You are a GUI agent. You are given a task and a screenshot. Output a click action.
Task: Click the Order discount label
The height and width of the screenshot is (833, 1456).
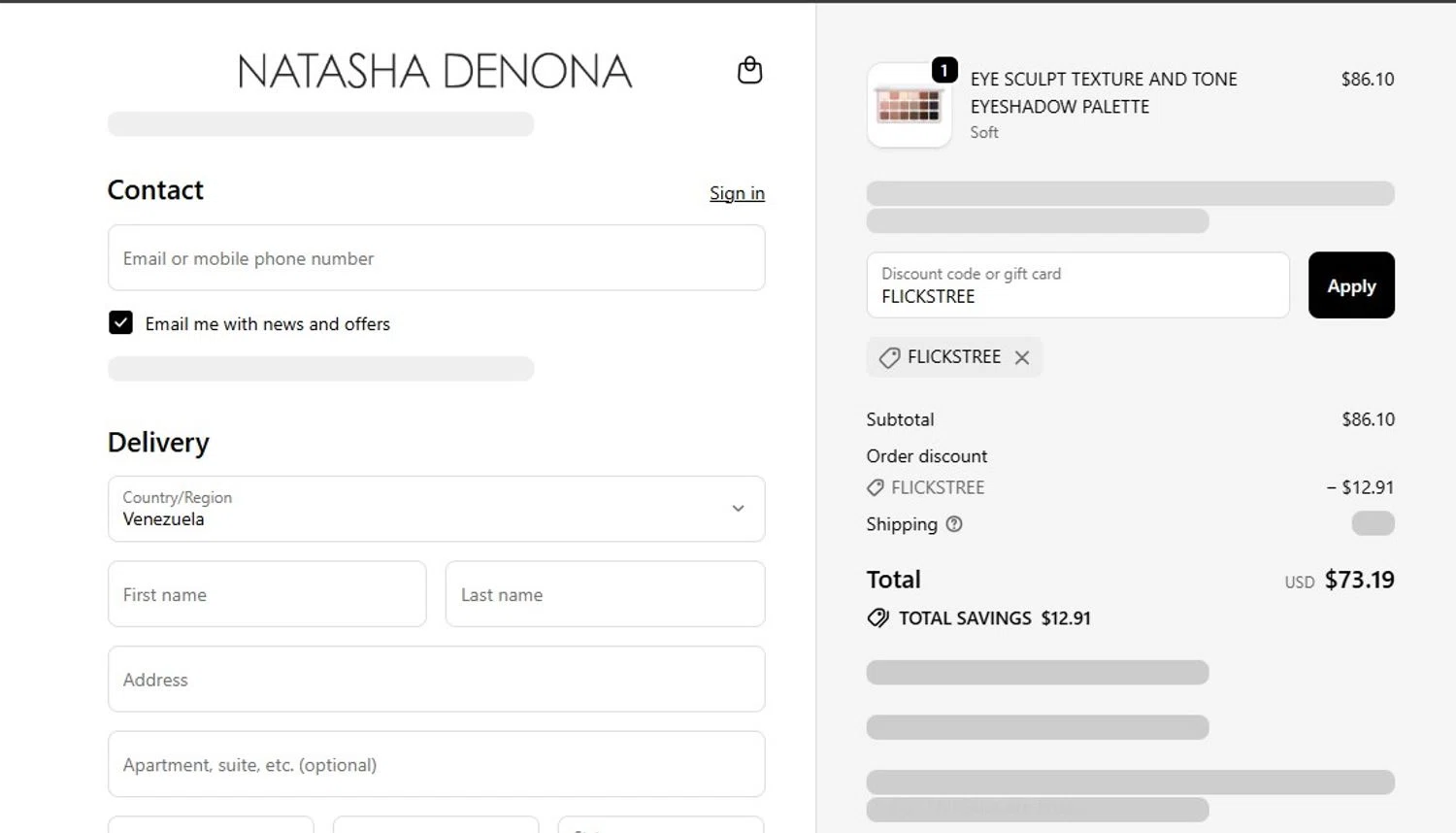(x=927, y=456)
